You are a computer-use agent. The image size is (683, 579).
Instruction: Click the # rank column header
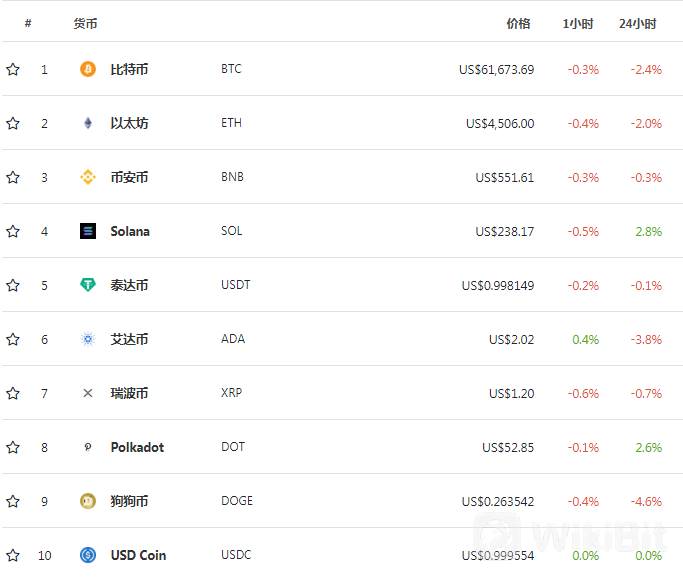(28, 24)
